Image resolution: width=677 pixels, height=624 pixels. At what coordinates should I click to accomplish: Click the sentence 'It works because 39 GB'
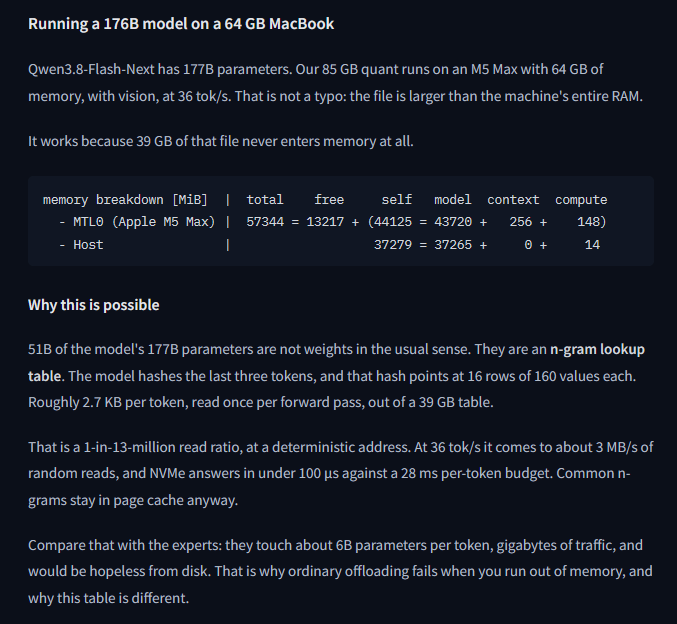pyautogui.click(x=221, y=141)
